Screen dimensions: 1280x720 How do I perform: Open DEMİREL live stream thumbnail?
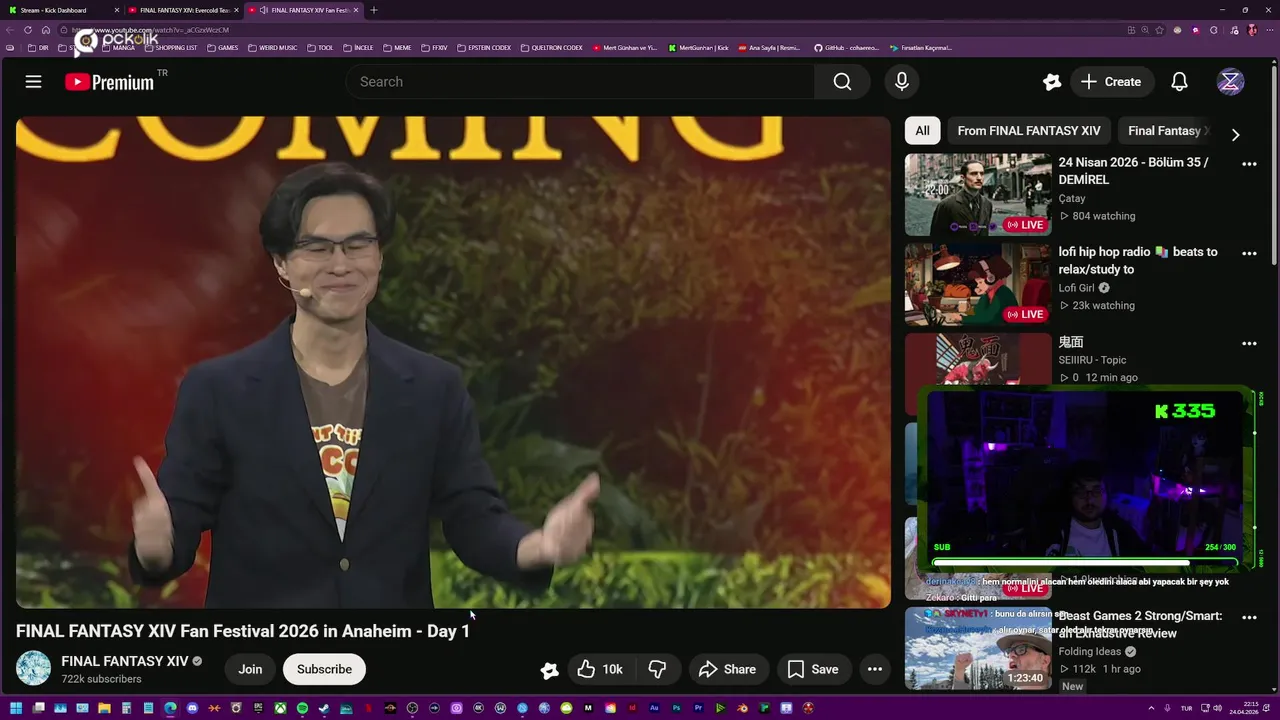click(x=978, y=194)
